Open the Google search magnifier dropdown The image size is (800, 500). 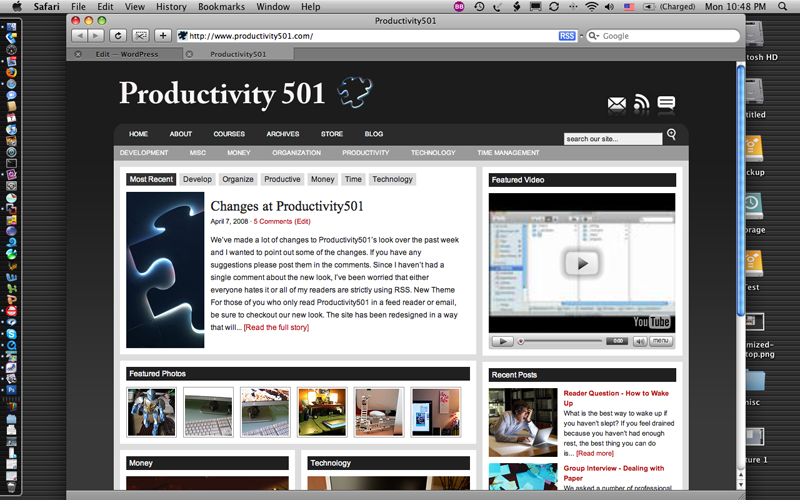tap(593, 36)
